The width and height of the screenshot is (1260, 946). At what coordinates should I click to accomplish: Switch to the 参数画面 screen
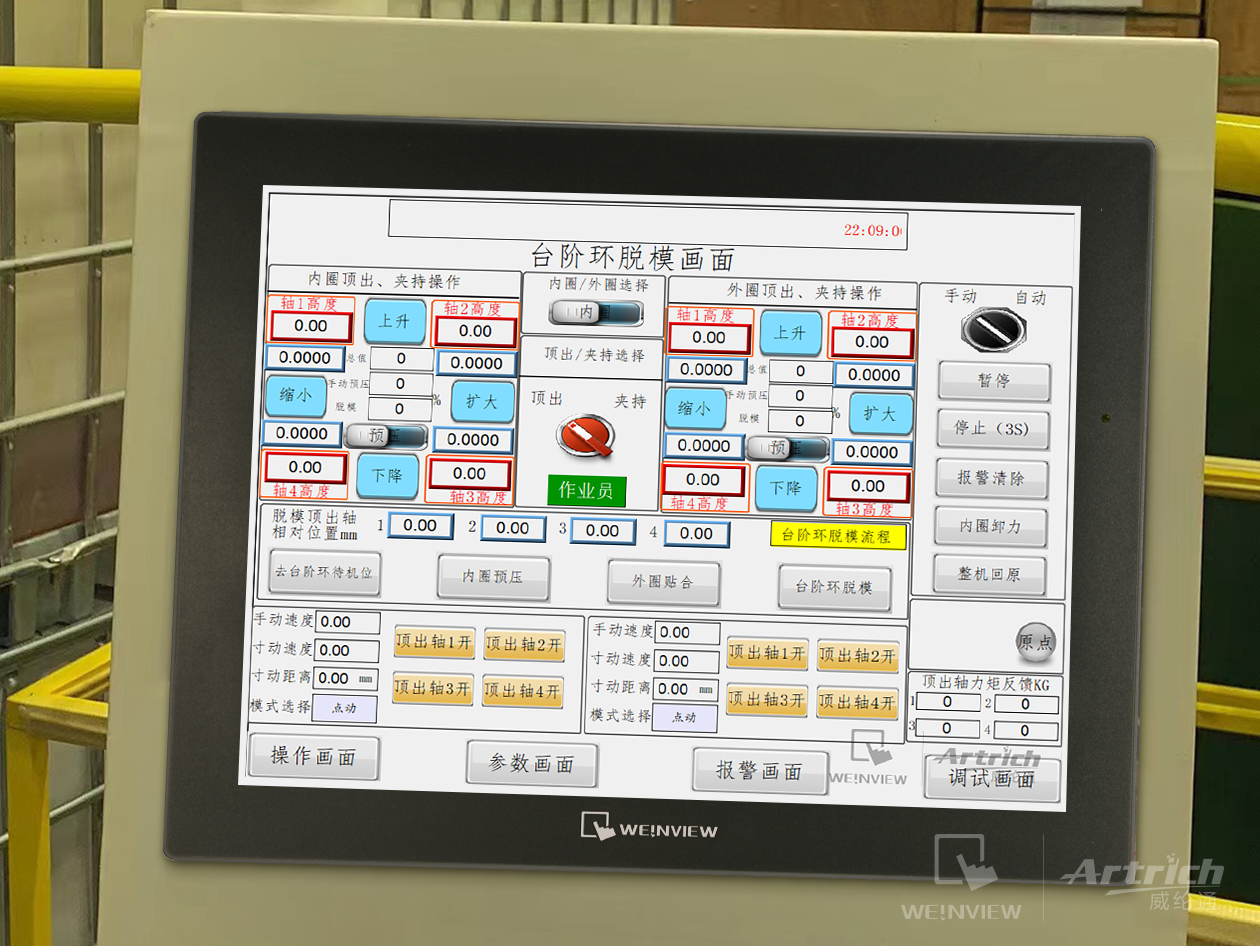point(531,765)
